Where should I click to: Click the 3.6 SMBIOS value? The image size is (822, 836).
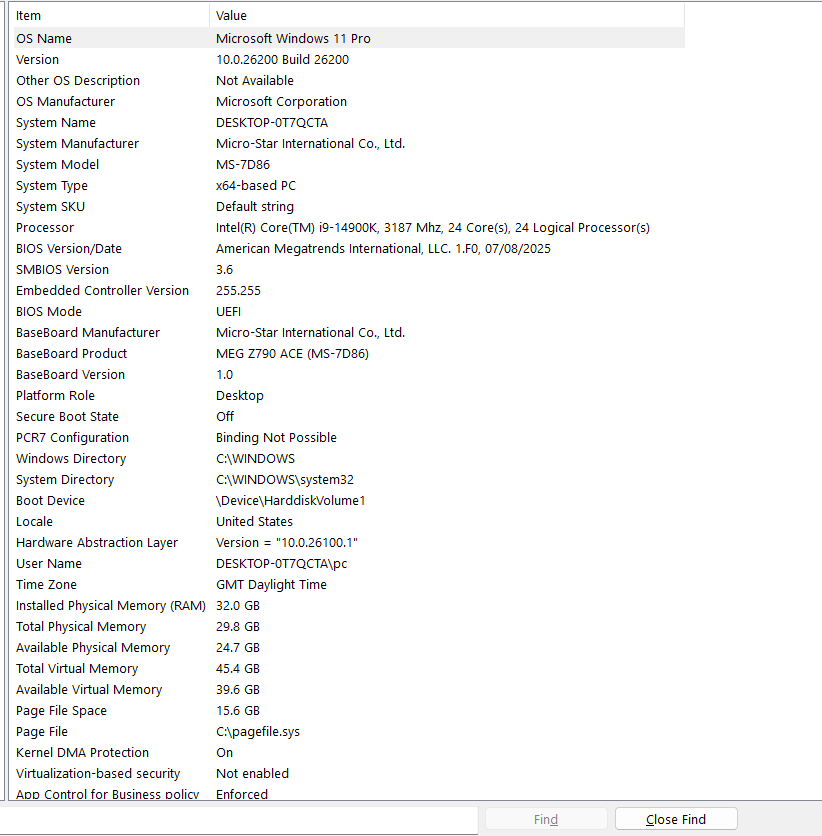coord(224,269)
